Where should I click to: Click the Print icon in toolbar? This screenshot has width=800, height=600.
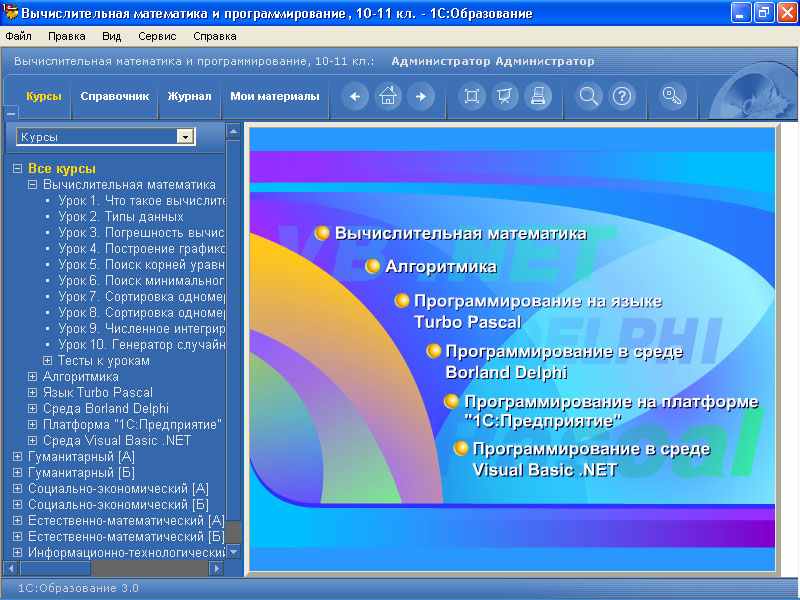point(538,96)
